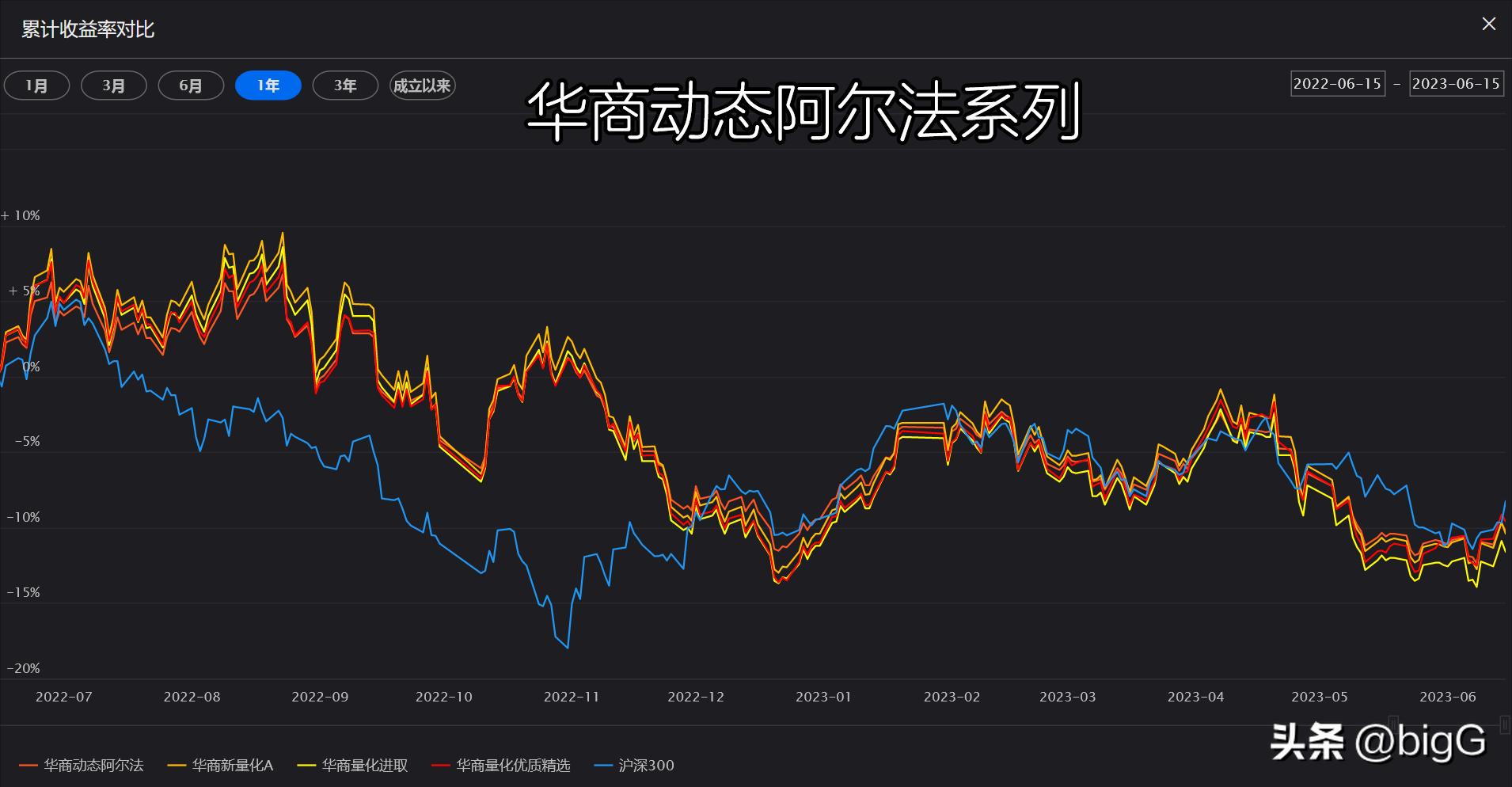The image size is (1512, 787).
Task: Toggle visibility of 华商新量化A series
Action: 234,766
